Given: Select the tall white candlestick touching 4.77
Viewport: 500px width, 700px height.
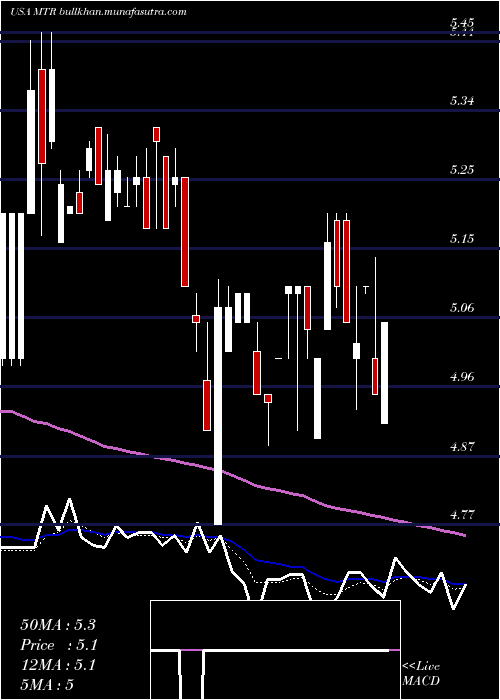Looking at the screenshot, I should [218, 416].
